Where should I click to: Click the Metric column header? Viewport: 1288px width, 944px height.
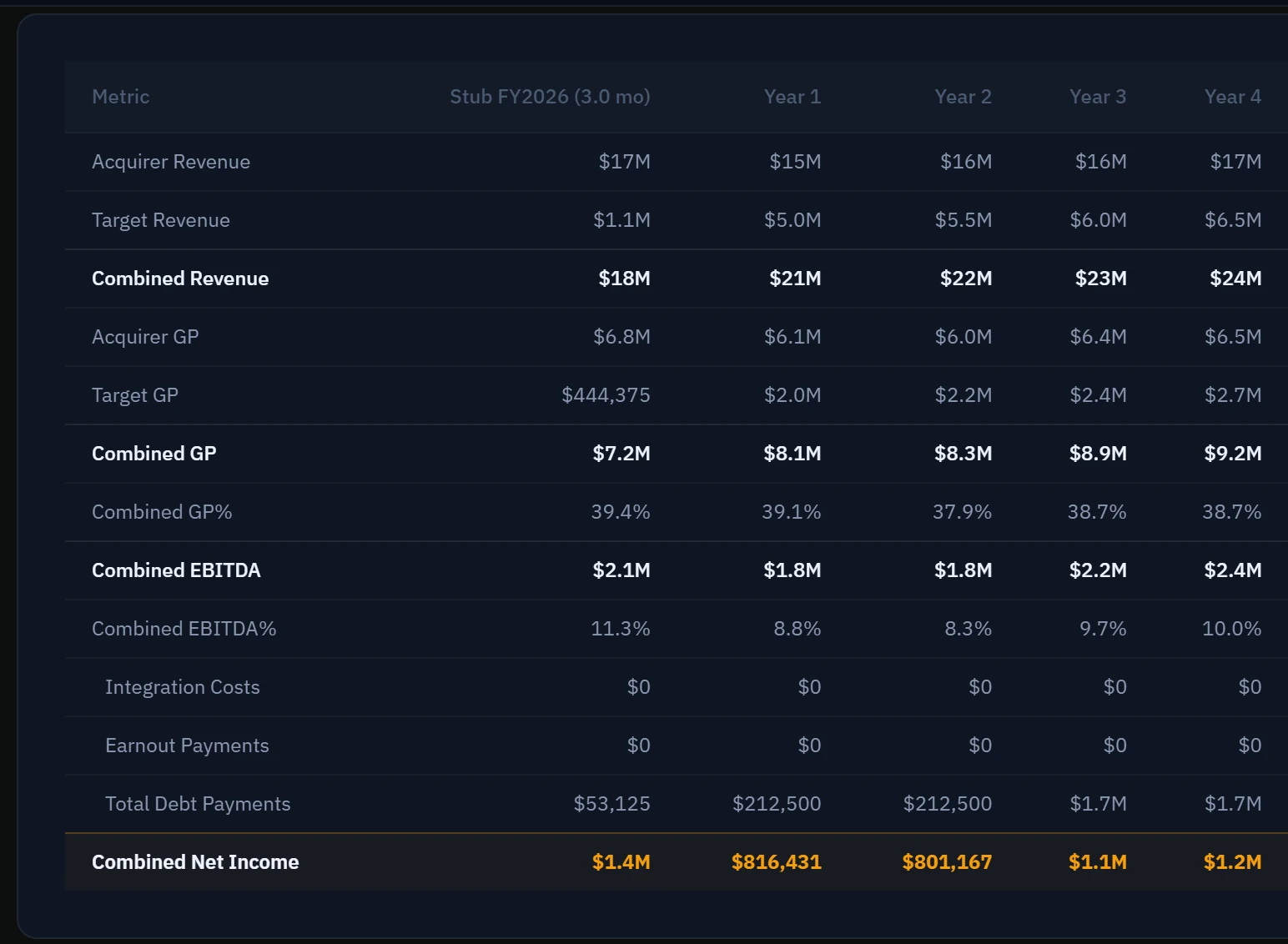[121, 97]
